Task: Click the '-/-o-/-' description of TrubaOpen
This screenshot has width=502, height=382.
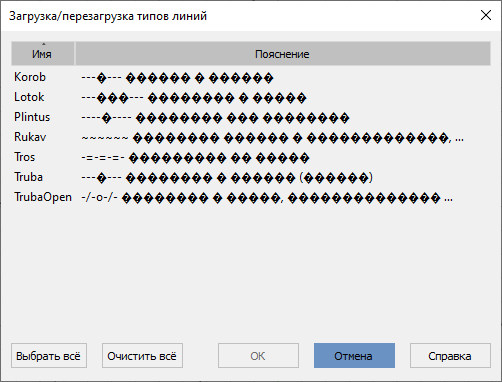Action: tap(267, 198)
